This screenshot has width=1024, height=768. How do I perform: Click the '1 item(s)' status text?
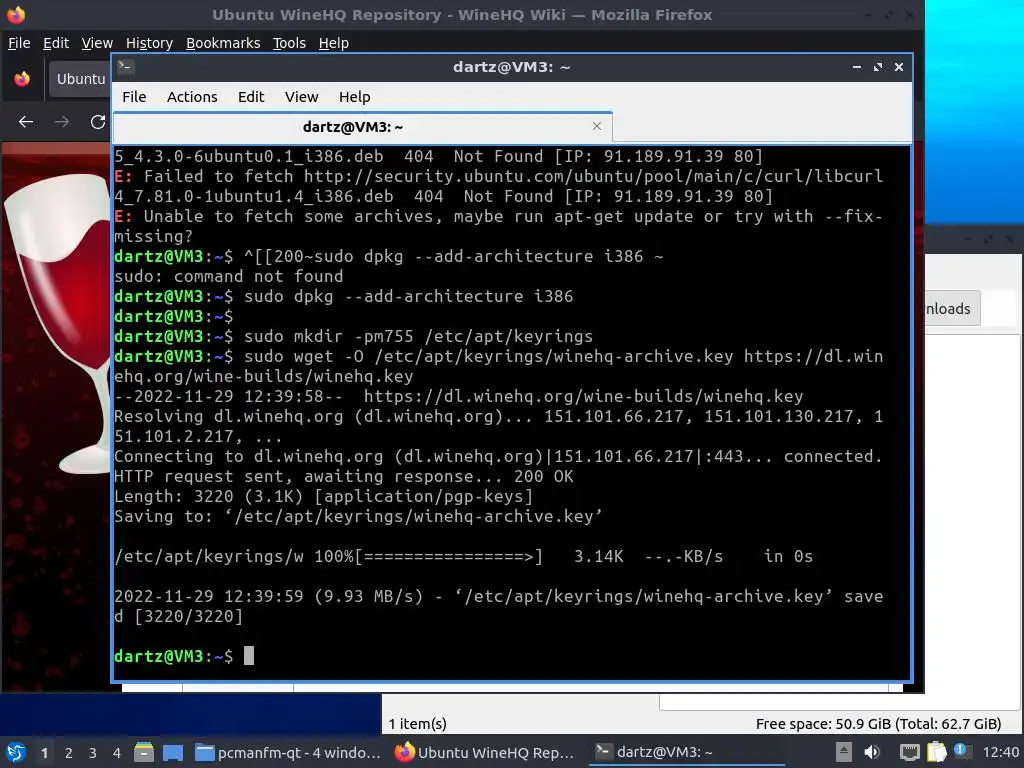click(x=418, y=724)
